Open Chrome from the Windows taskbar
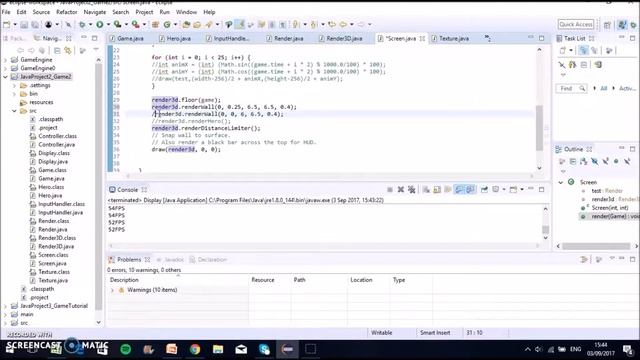The height and width of the screenshot is (360, 640). [195, 349]
